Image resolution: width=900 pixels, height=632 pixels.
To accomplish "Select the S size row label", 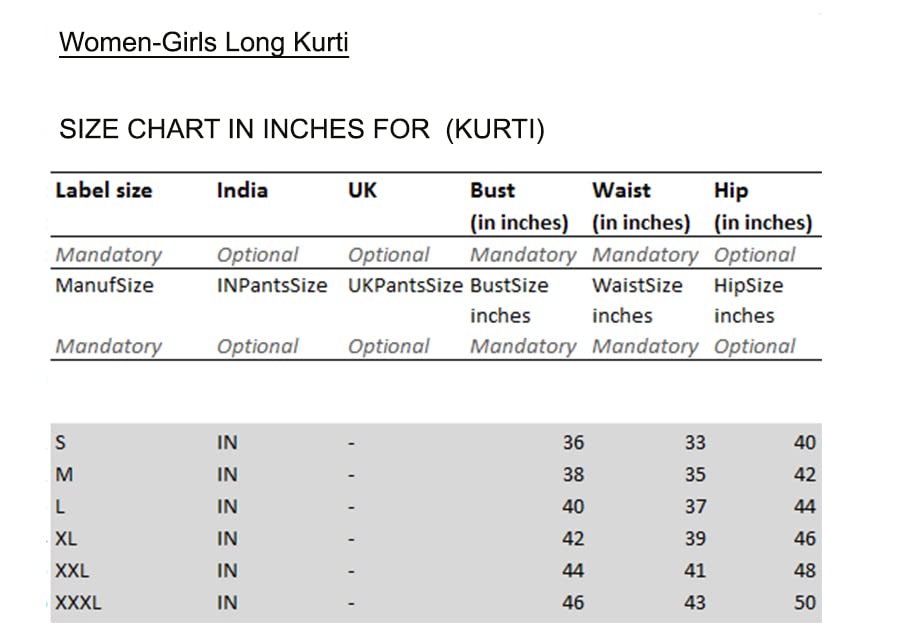I will [61, 442].
